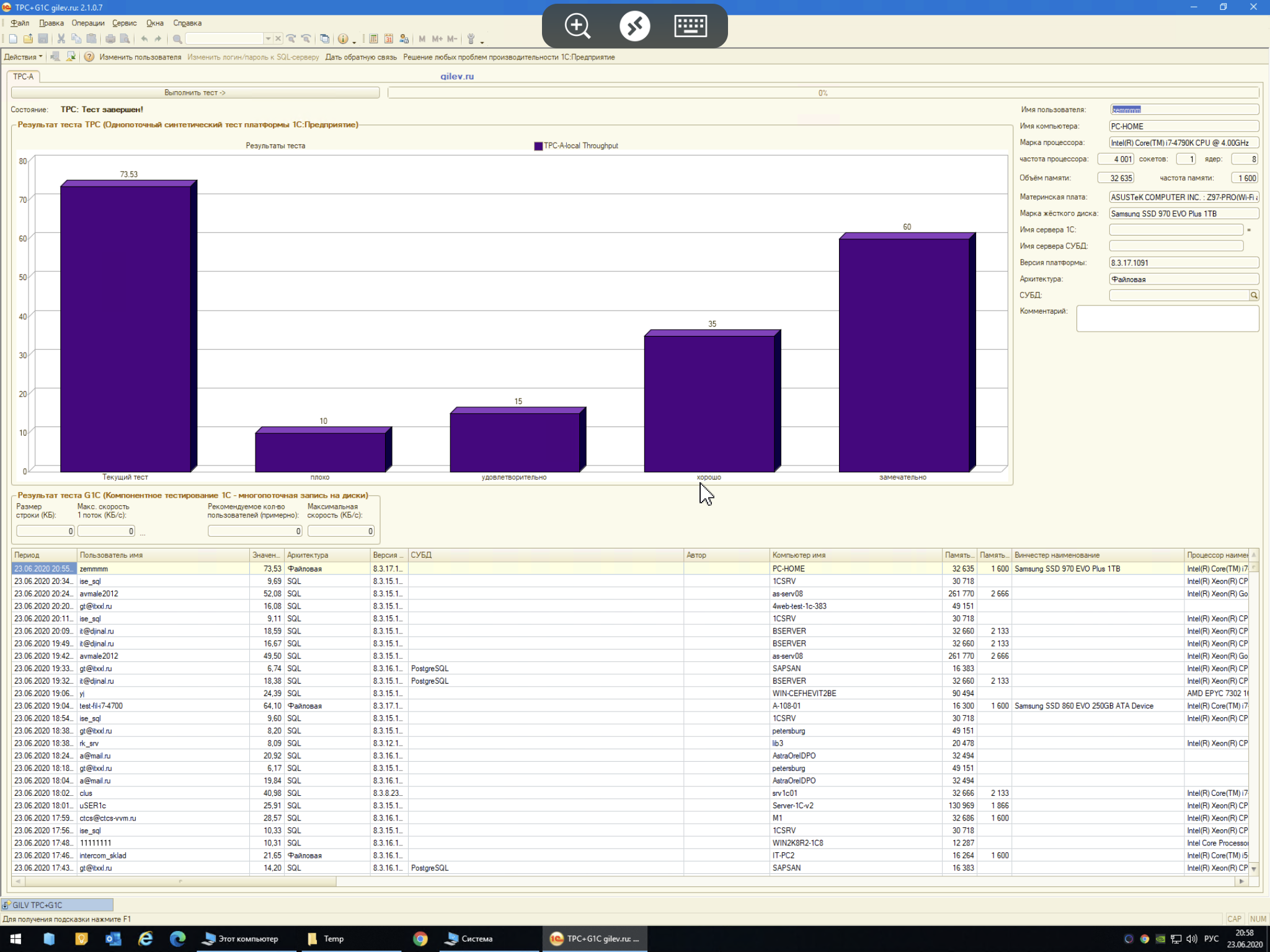
Task: Click the TPC-A local Throughput legend swatch
Action: coord(538,146)
